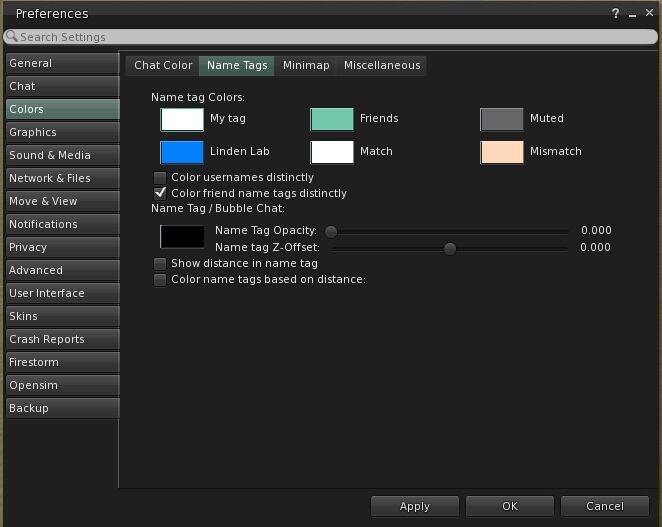The width and height of the screenshot is (662, 527).
Task: Click the search magnifier icon
Action: [12, 36]
